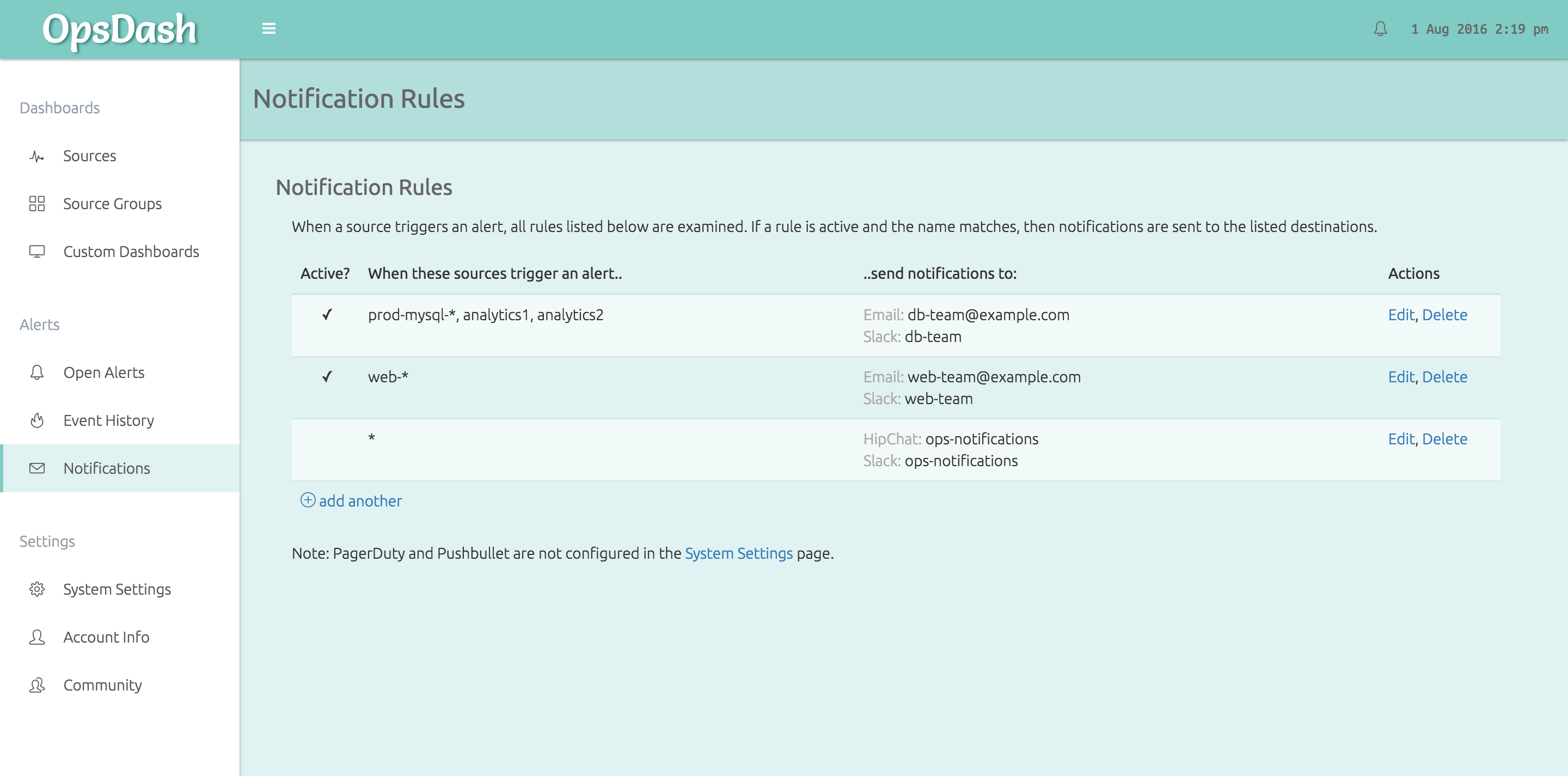The image size is (1568, 776).
Task: Select Notifications in the sidebar
Action: point(120,468)
